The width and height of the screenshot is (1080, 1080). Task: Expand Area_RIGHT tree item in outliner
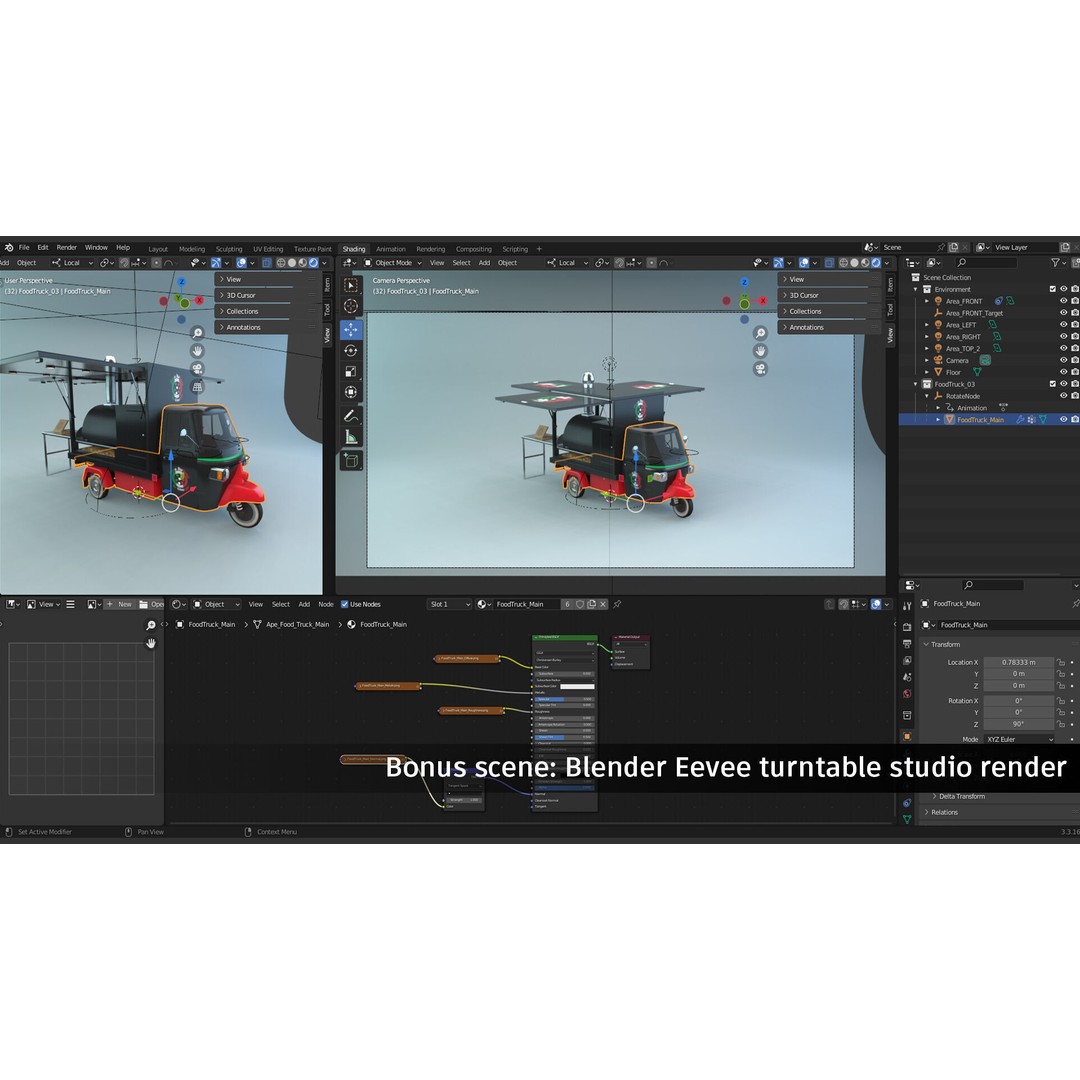[926, 337]
